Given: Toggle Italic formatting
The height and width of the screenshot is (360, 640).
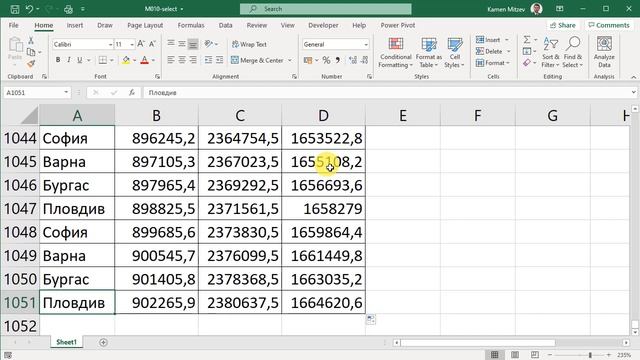Looking at the screenshot, I should point(69,60).
